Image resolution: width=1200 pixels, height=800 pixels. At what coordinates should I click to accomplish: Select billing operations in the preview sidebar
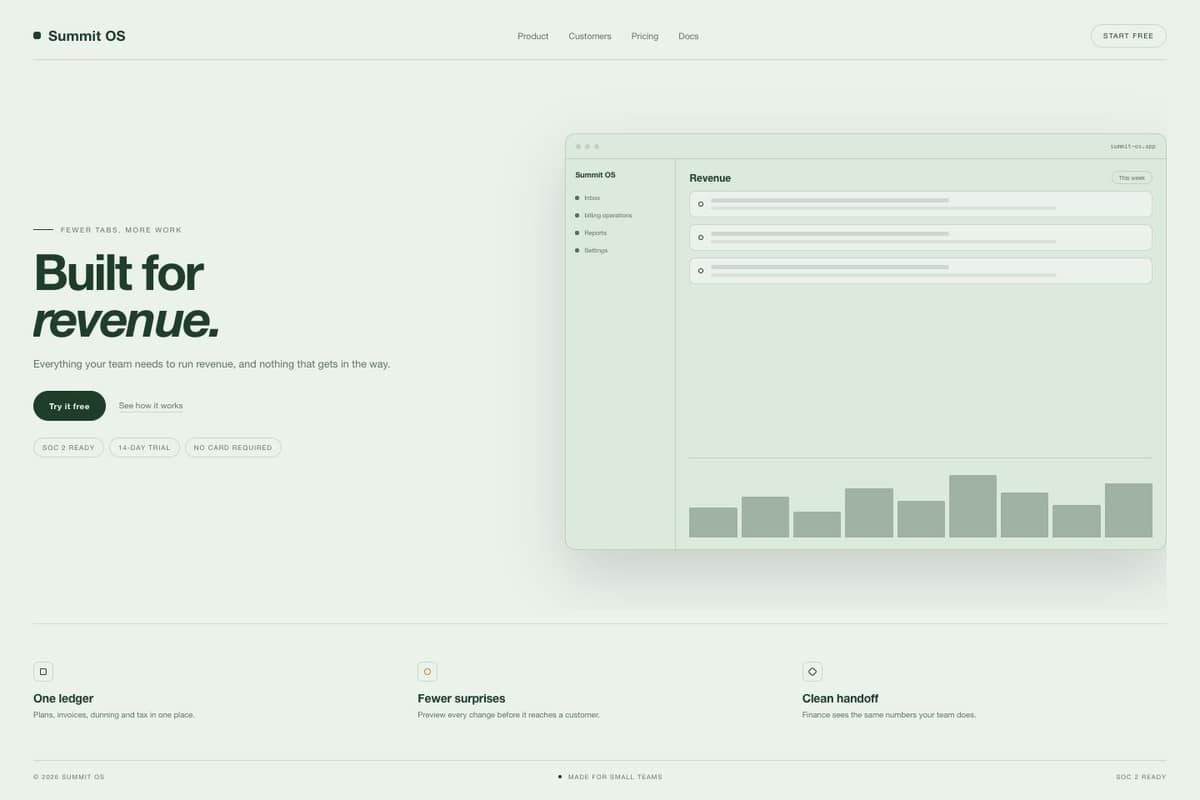[604, 215]
